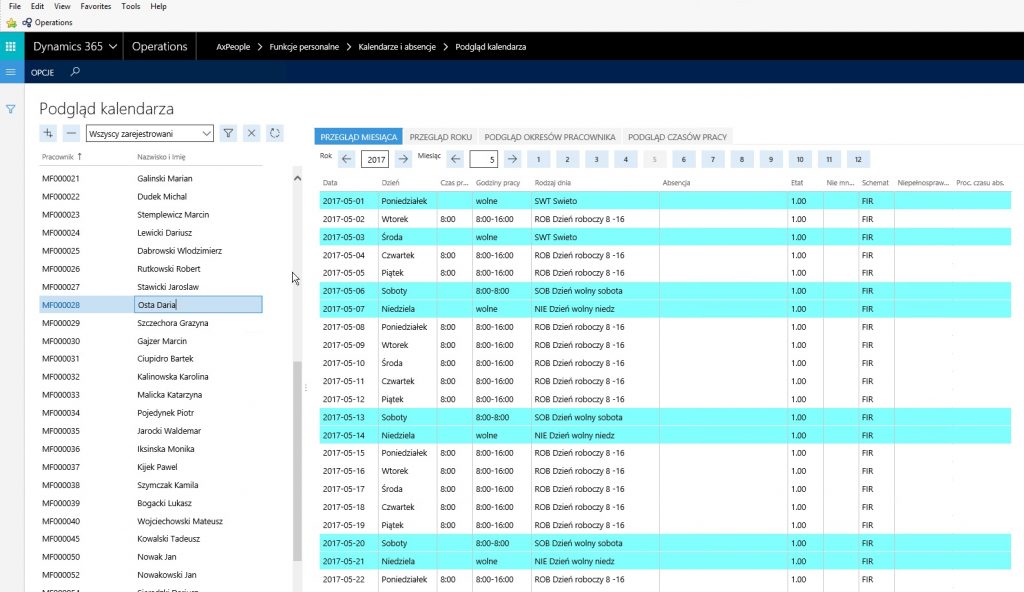Go to next year arrow
Viewport: 1024px width, 592px height.
pos(403,159)
